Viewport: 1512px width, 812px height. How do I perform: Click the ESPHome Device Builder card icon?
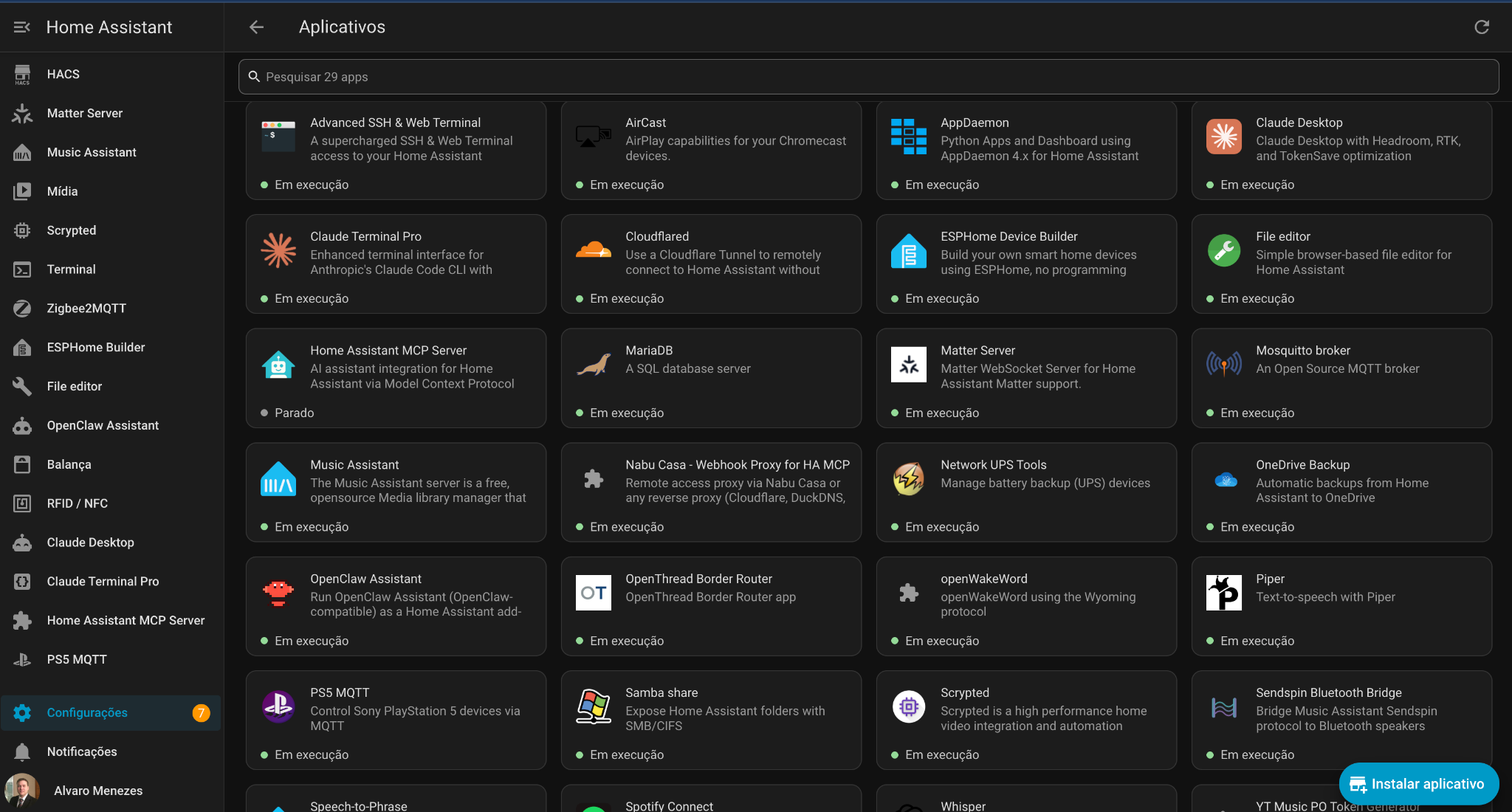click(x=909, y=250)
